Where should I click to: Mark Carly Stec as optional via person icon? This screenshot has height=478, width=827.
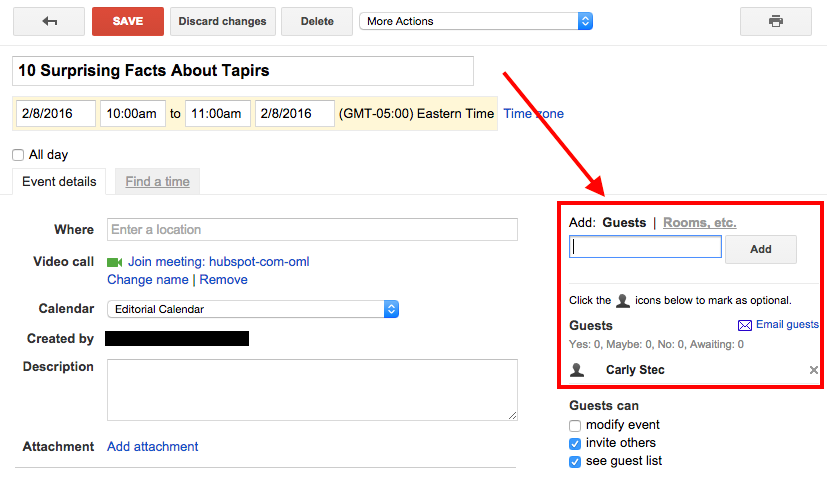point(577,370)
